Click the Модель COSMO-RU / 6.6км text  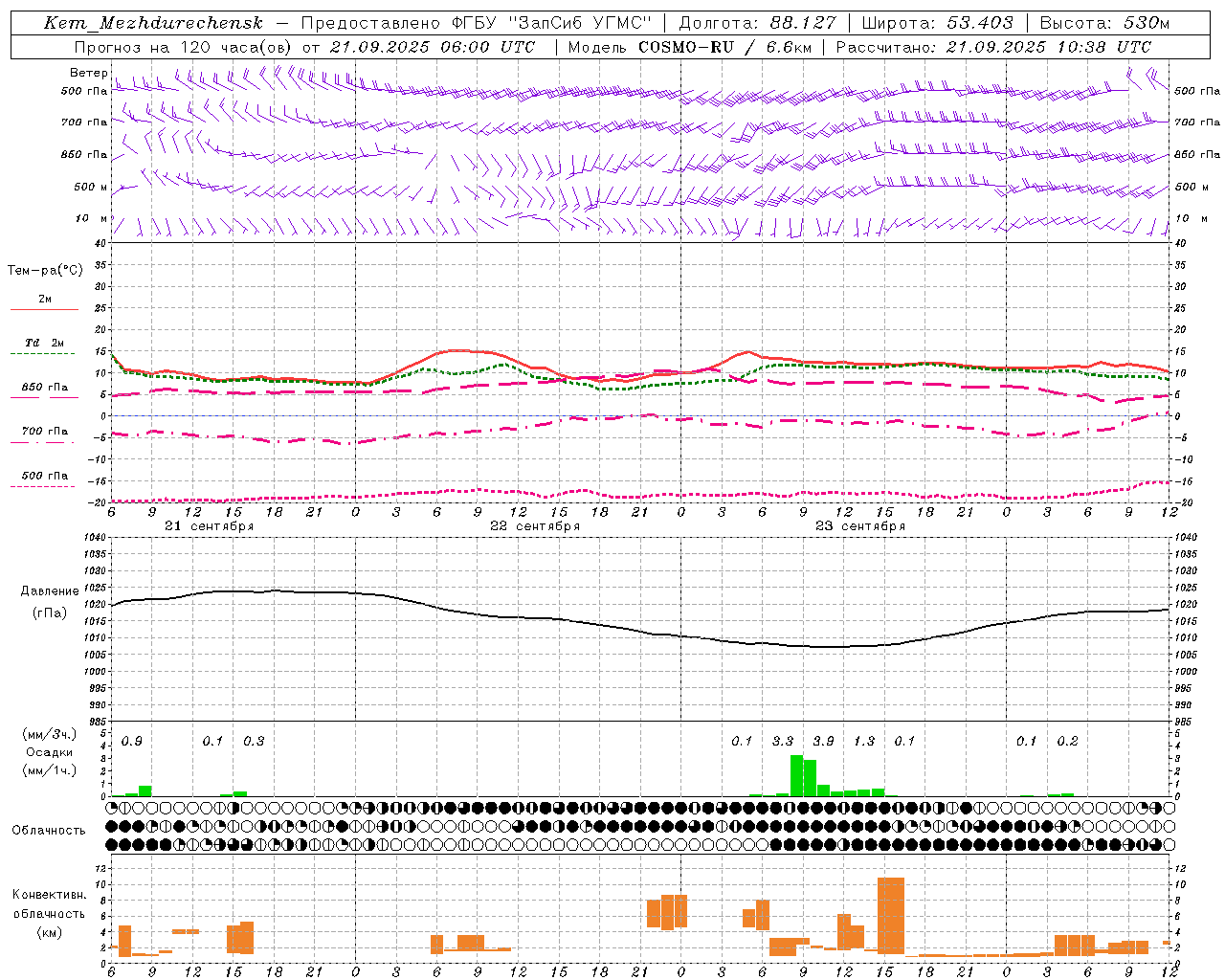coord(689,47)
